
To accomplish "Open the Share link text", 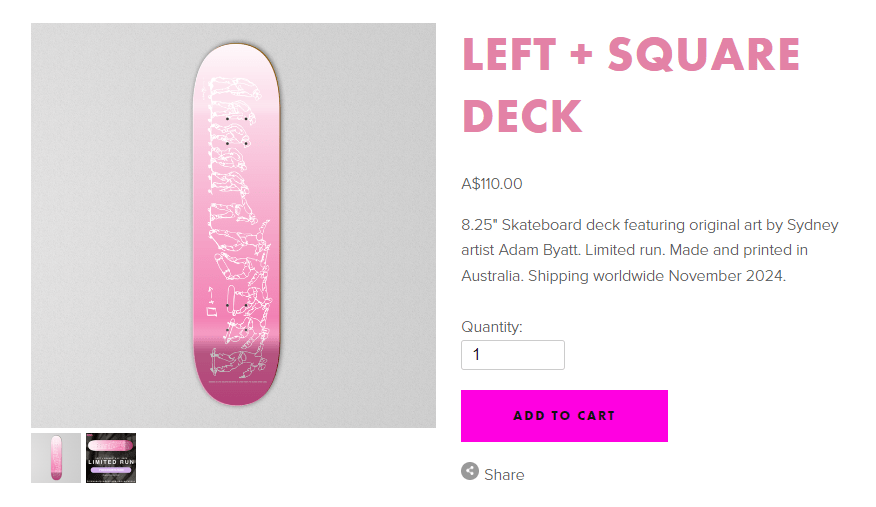I will click(504, 475).
